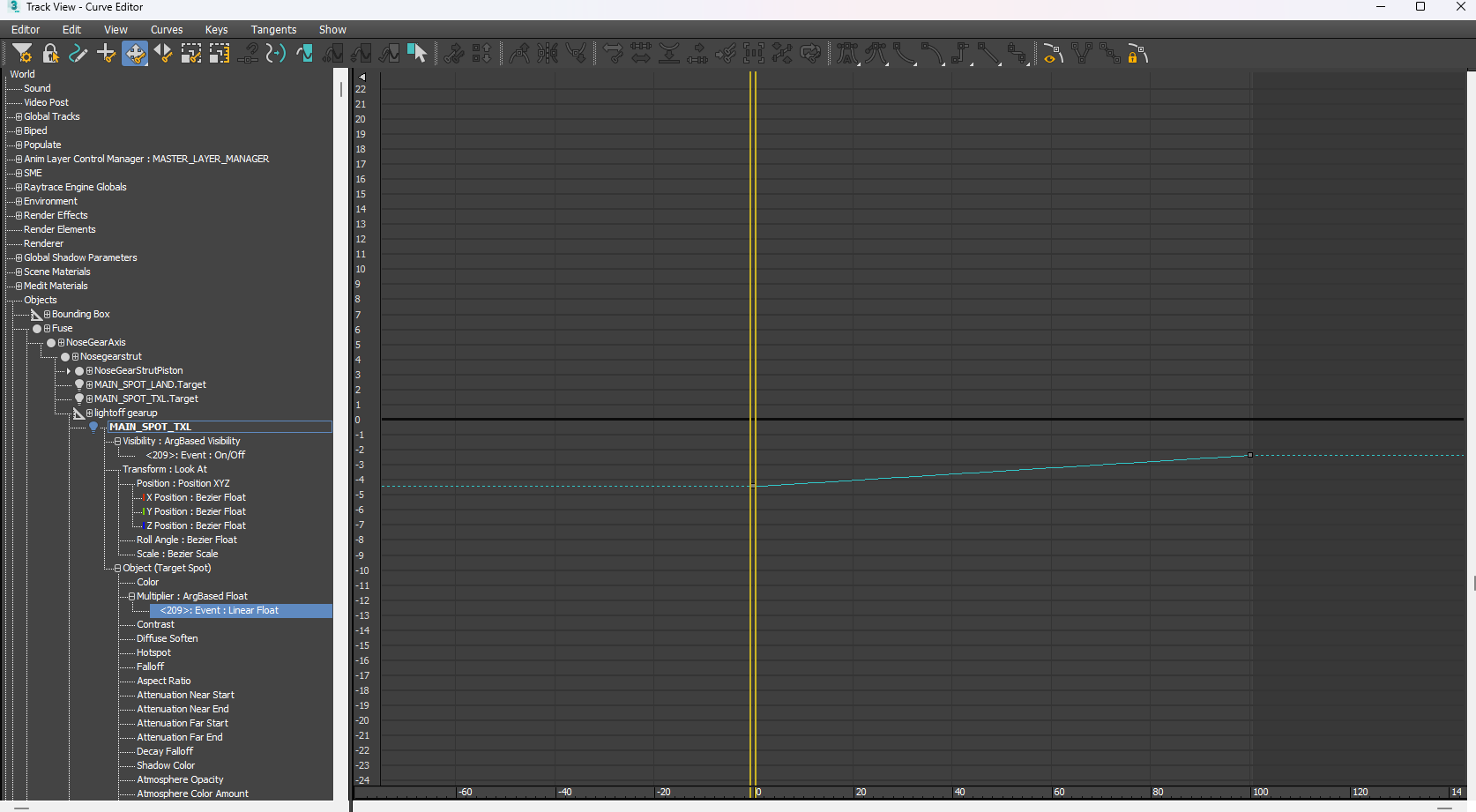Open the Editor menu
This screenshot has width=1476, height=812.
pos(26,29)
